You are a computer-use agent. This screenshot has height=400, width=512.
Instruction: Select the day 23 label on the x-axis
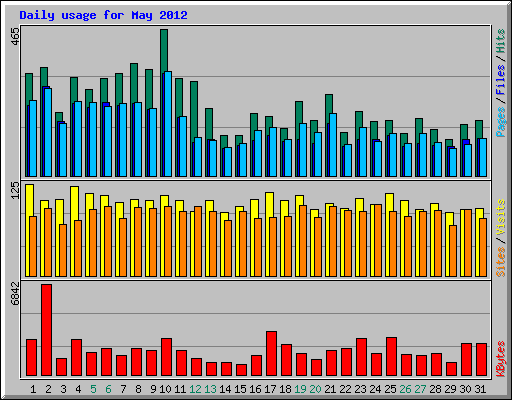[x=360, y=389]
